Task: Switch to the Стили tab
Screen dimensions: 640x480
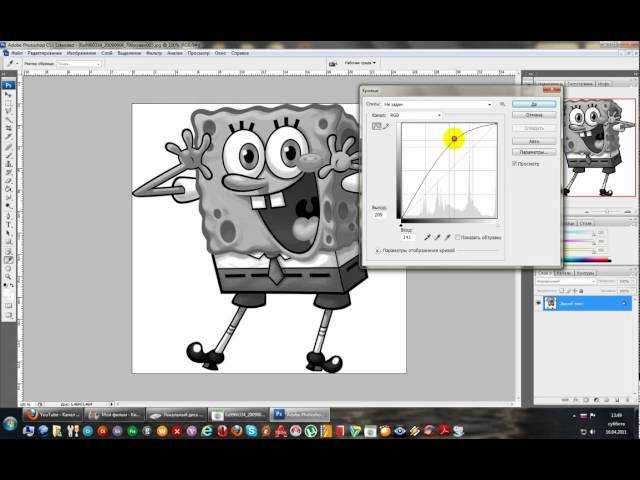Action: click(x=586, y=224)
